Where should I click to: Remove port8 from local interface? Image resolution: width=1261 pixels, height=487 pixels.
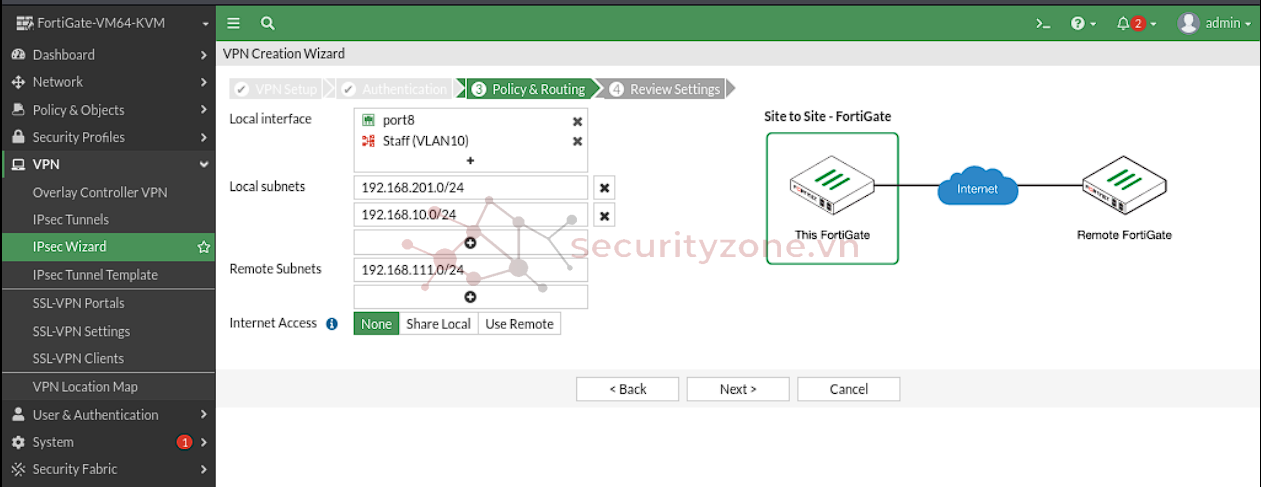(x=577, y=121)
